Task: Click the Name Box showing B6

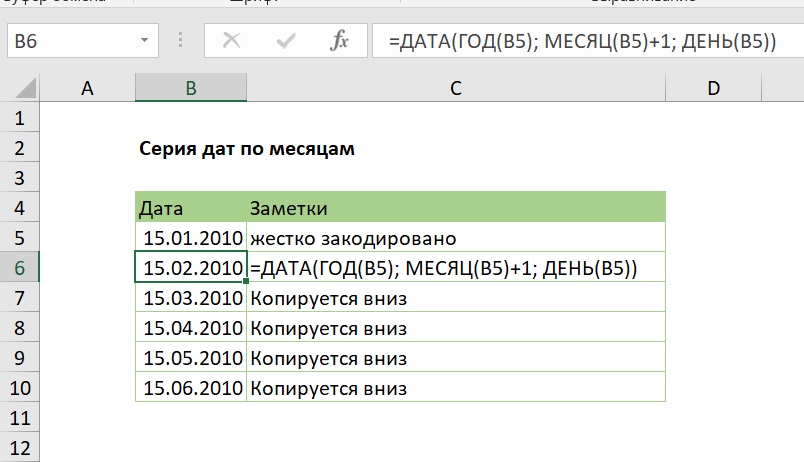Action: (x=83, y=40)
